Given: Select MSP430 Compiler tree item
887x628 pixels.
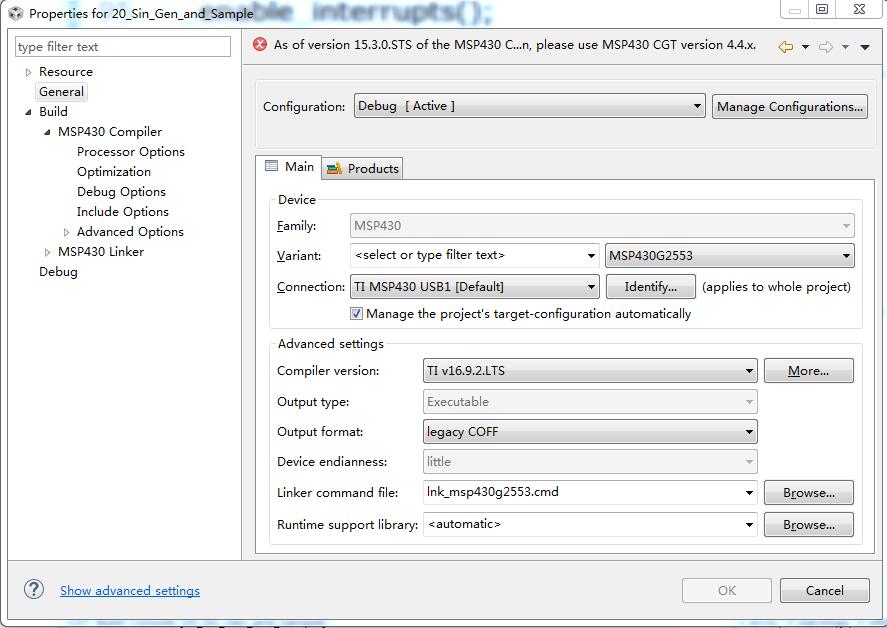Looking at the screenshot, I should 110,131.
